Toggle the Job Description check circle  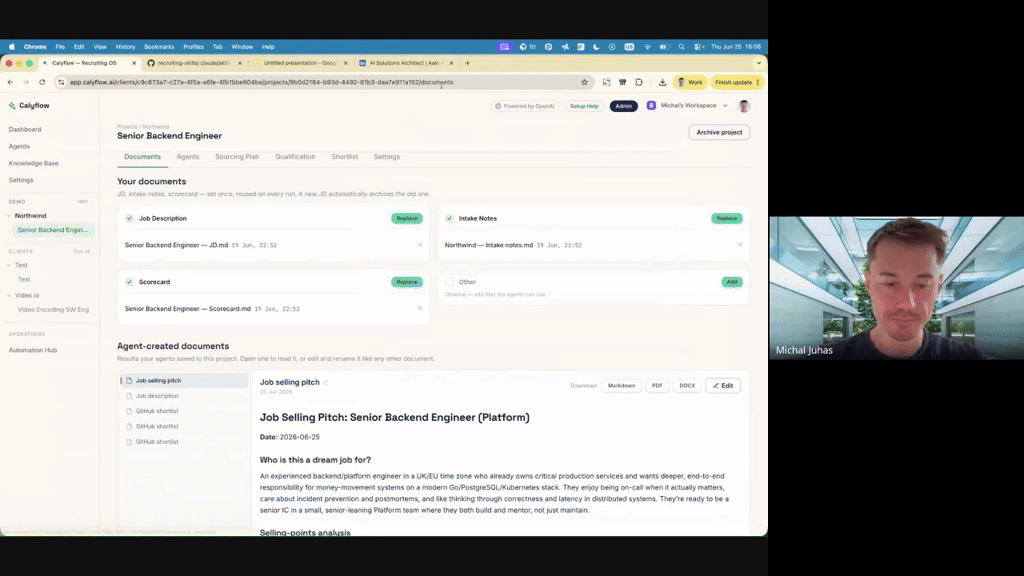129,218
